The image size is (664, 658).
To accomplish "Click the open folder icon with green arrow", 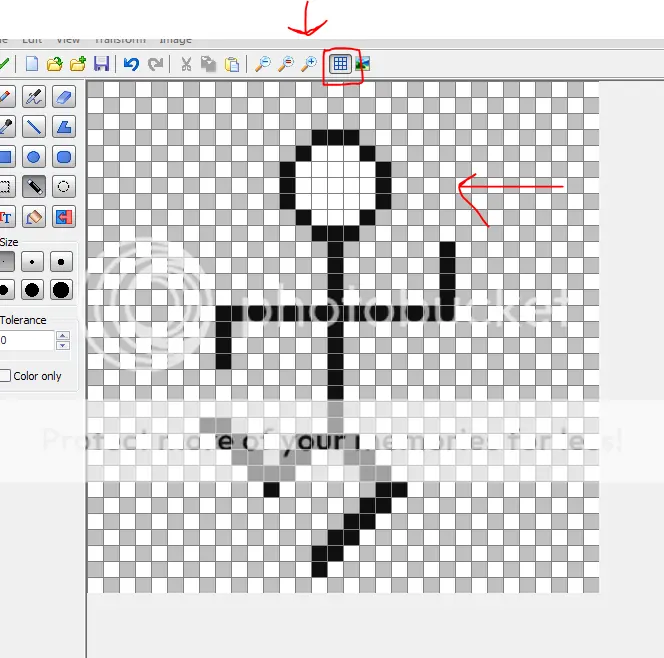I will [x=55, y=64].
